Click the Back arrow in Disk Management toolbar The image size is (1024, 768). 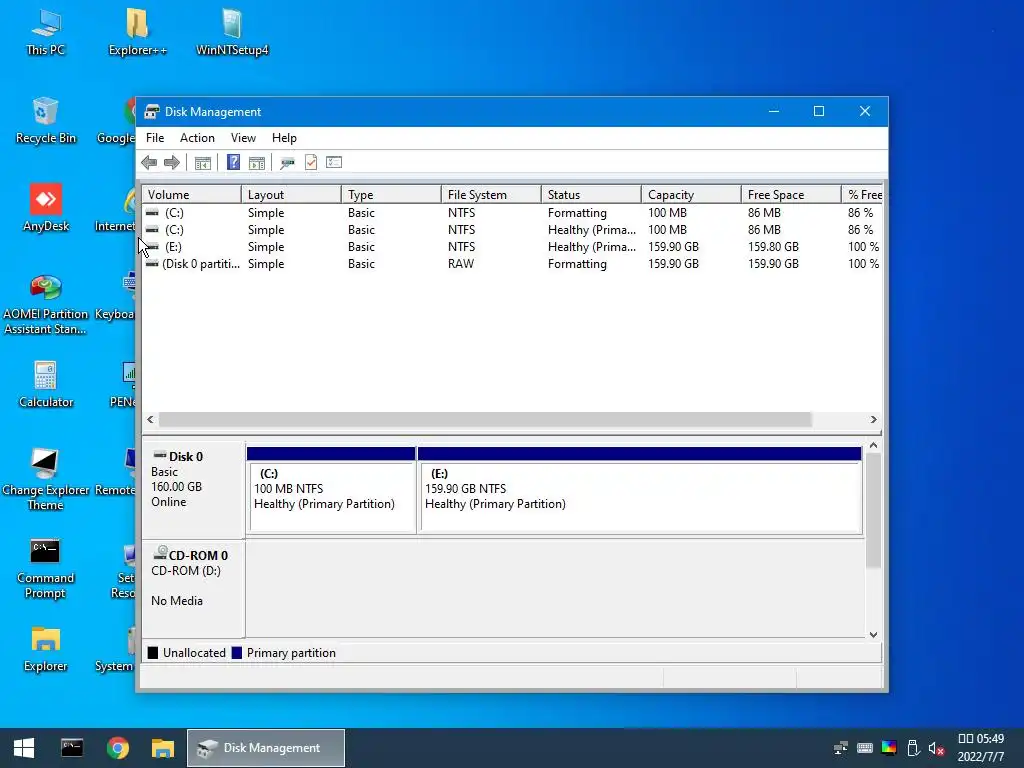(149, 163)
